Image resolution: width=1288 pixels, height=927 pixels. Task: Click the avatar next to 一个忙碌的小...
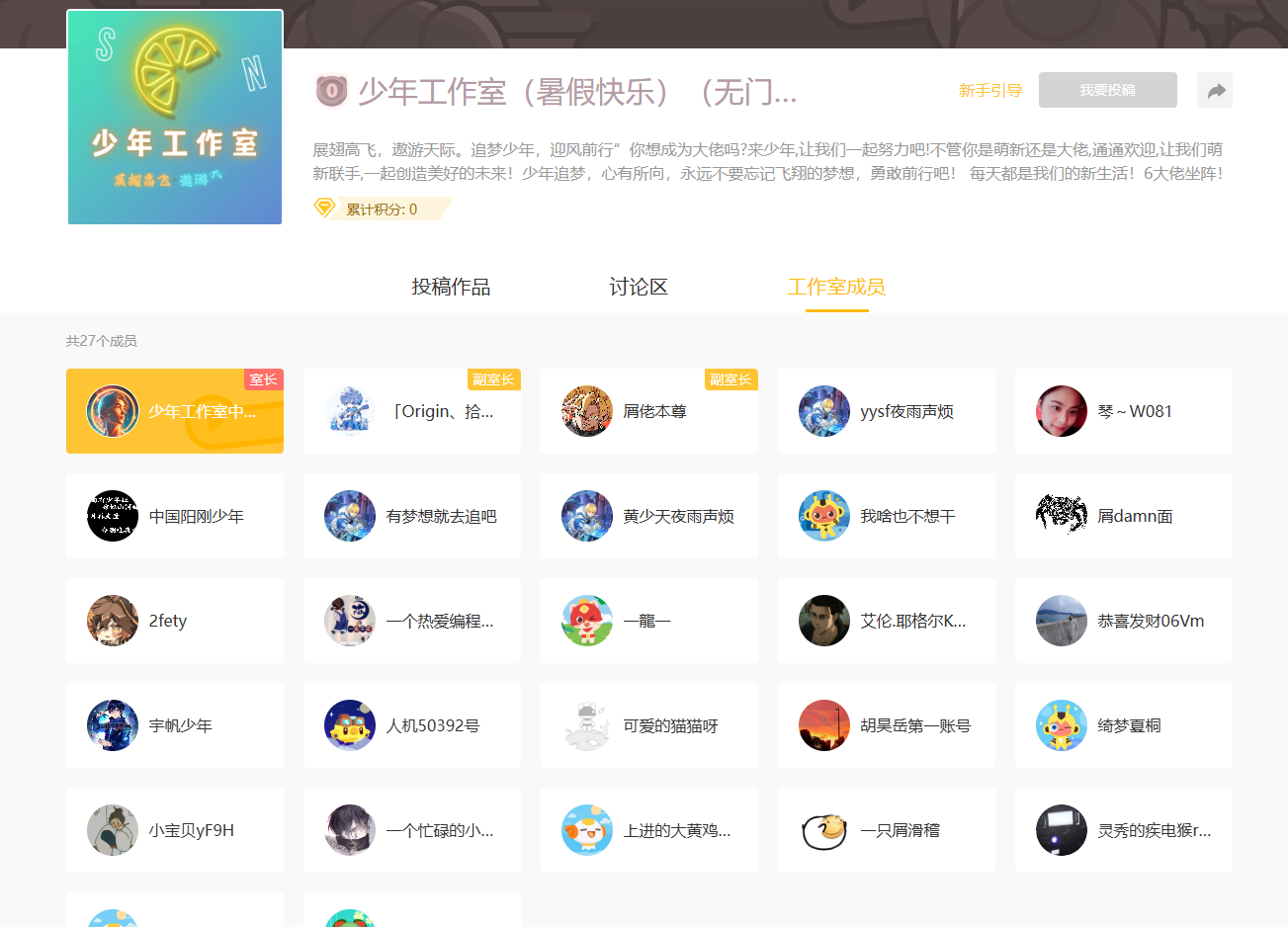(x=350, y=830)
